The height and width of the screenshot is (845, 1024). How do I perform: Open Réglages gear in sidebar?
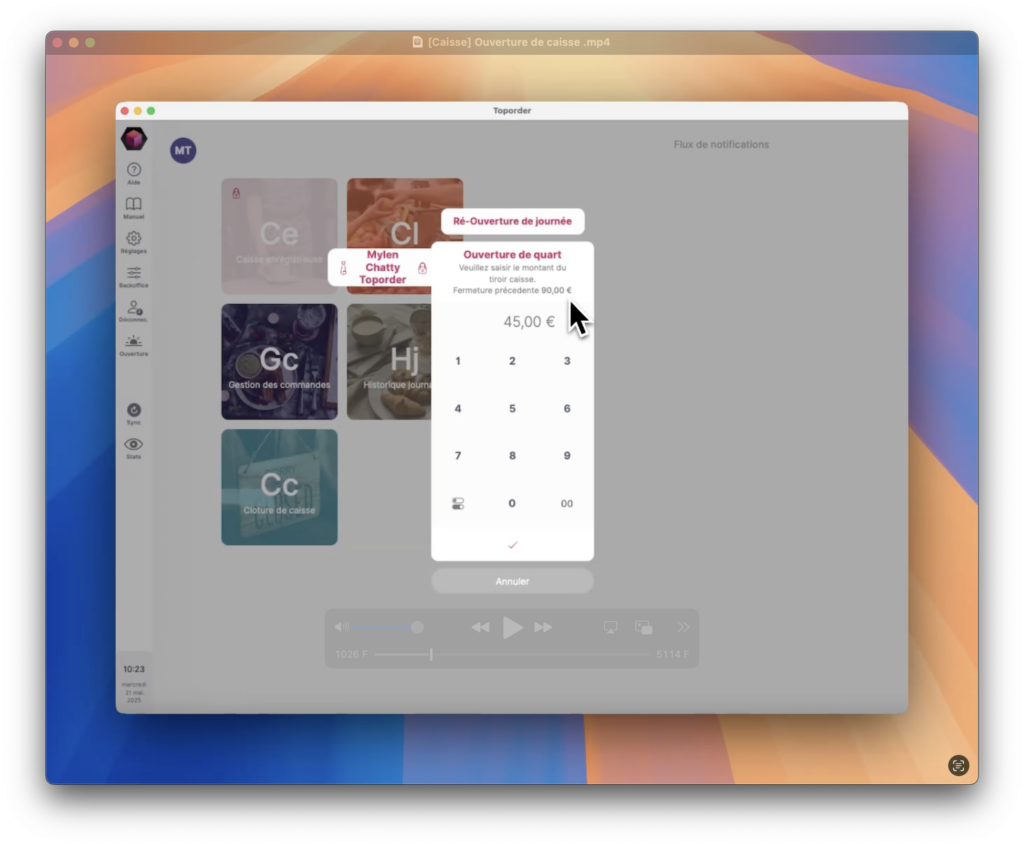[x=133, y=239]
